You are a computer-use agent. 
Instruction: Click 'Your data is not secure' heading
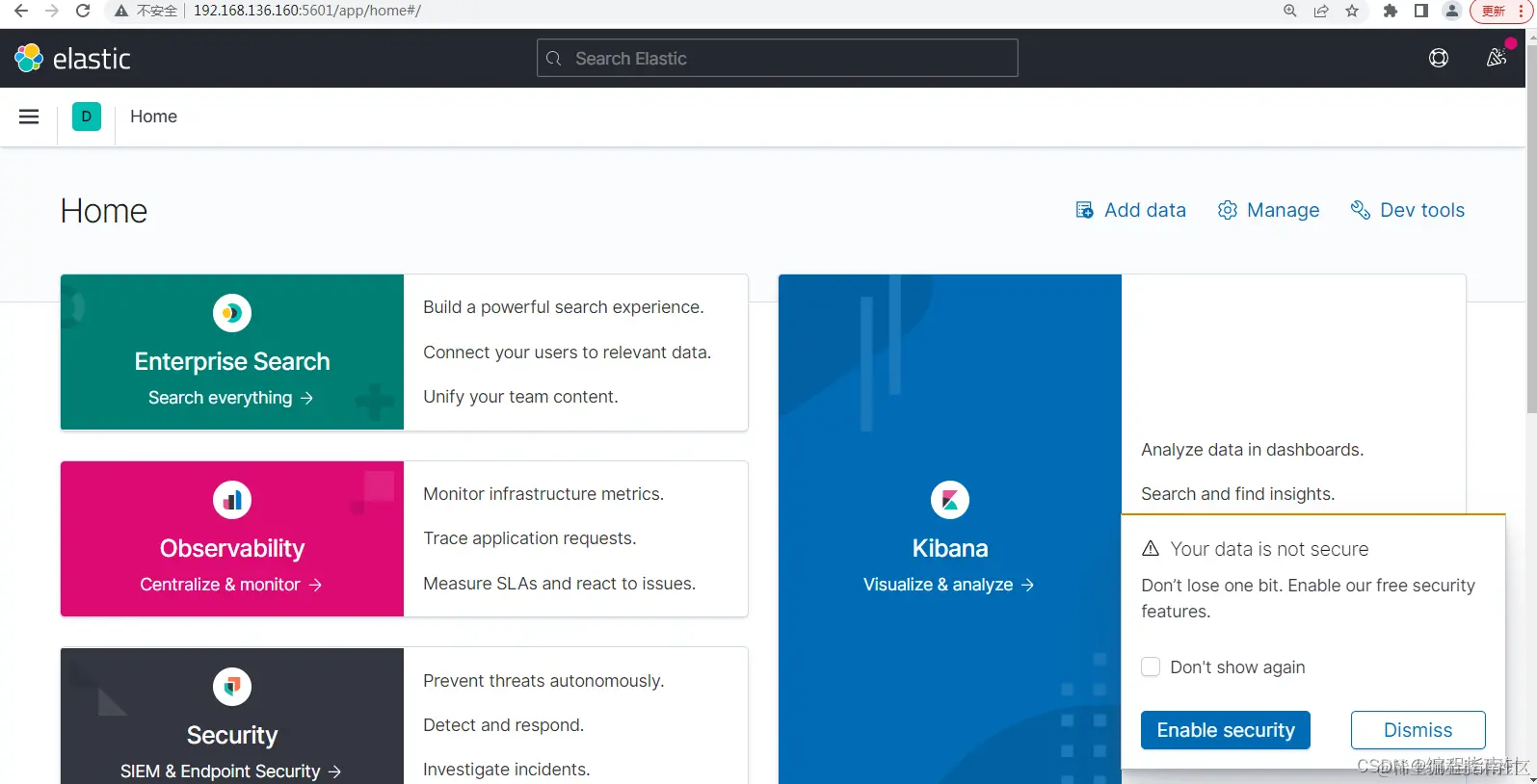[x=1269, y=549]
